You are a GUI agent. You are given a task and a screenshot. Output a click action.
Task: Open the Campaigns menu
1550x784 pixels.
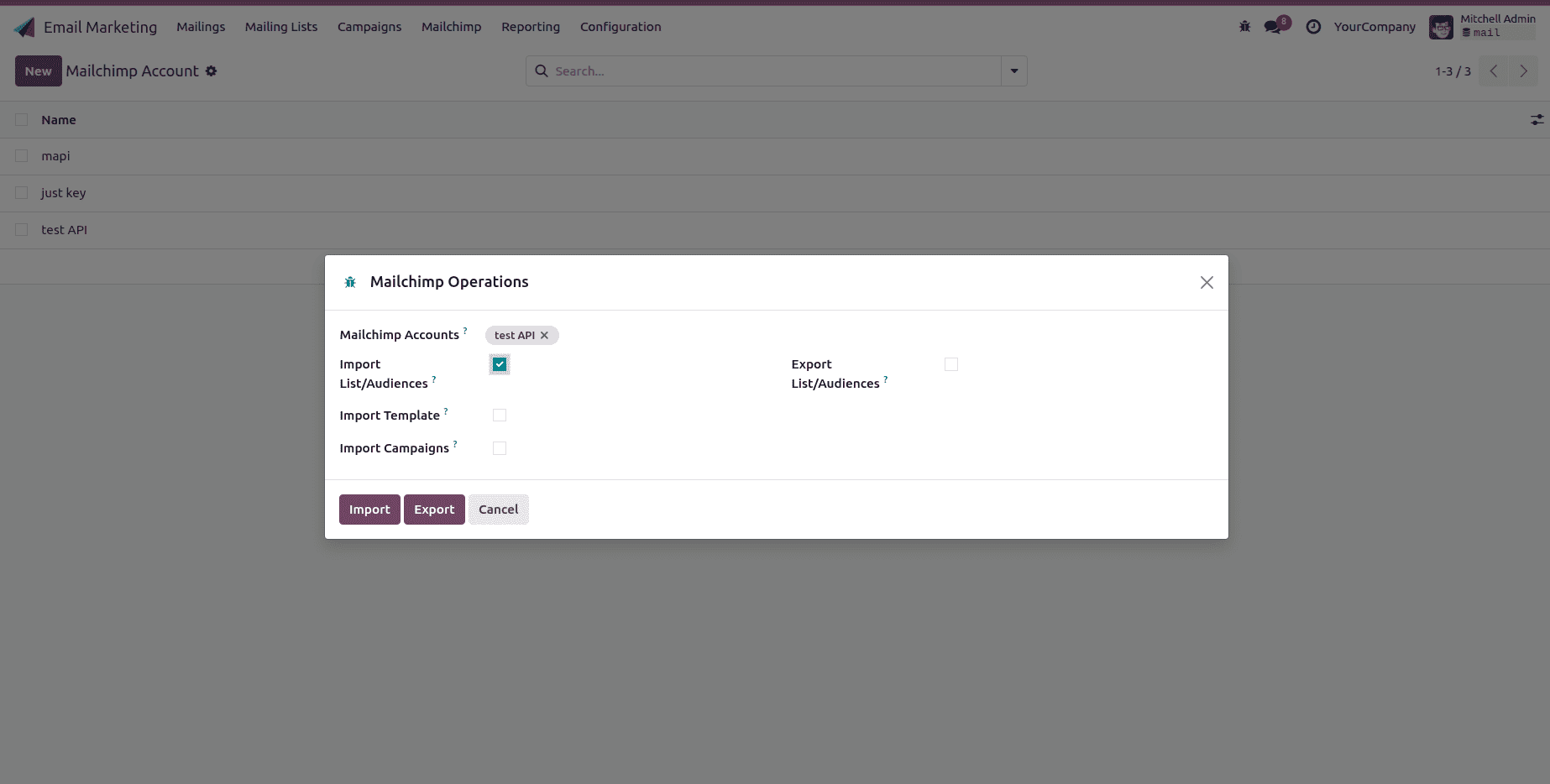click(x=369, y=27)
